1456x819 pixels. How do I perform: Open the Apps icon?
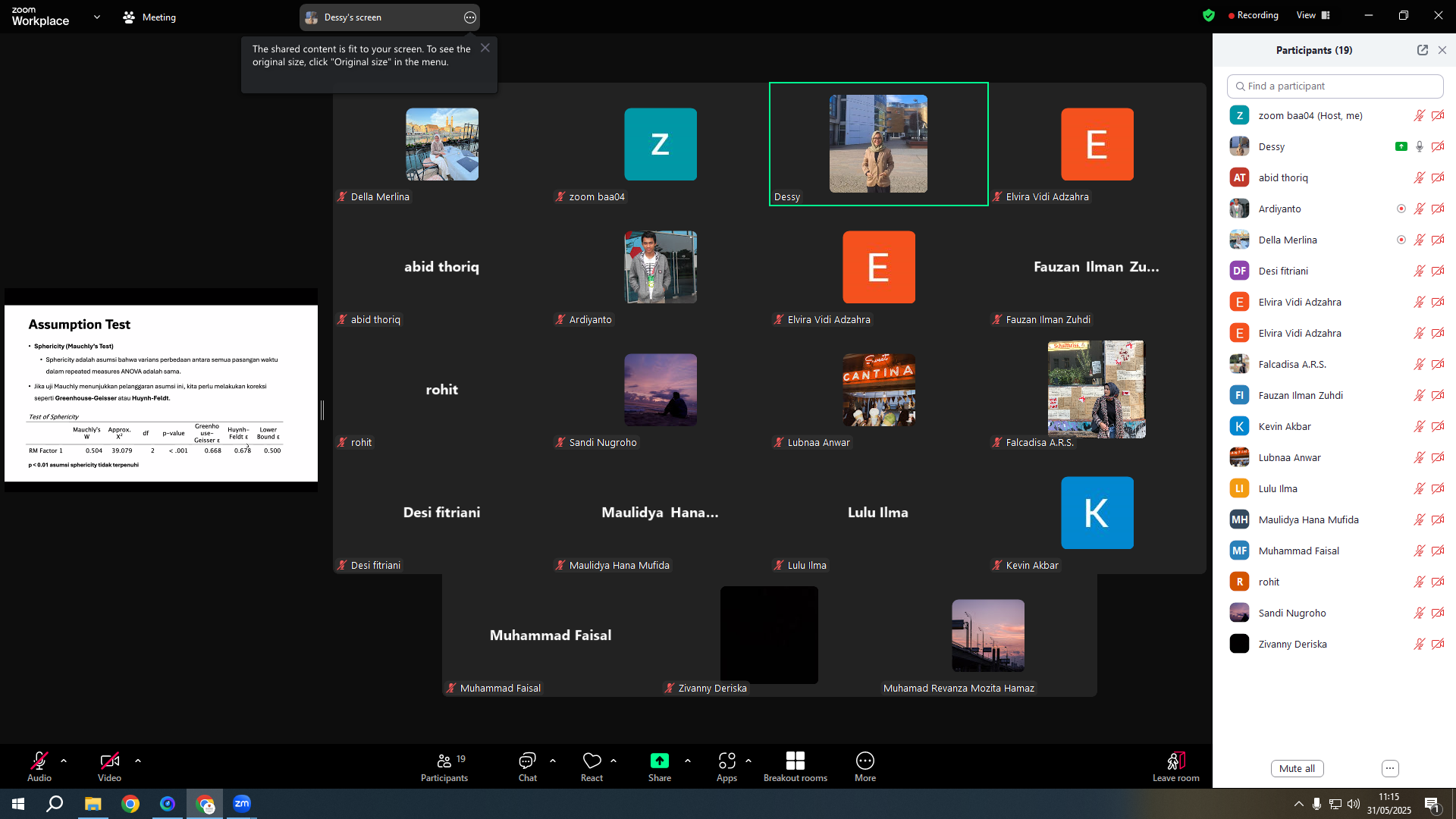point(726,761)
